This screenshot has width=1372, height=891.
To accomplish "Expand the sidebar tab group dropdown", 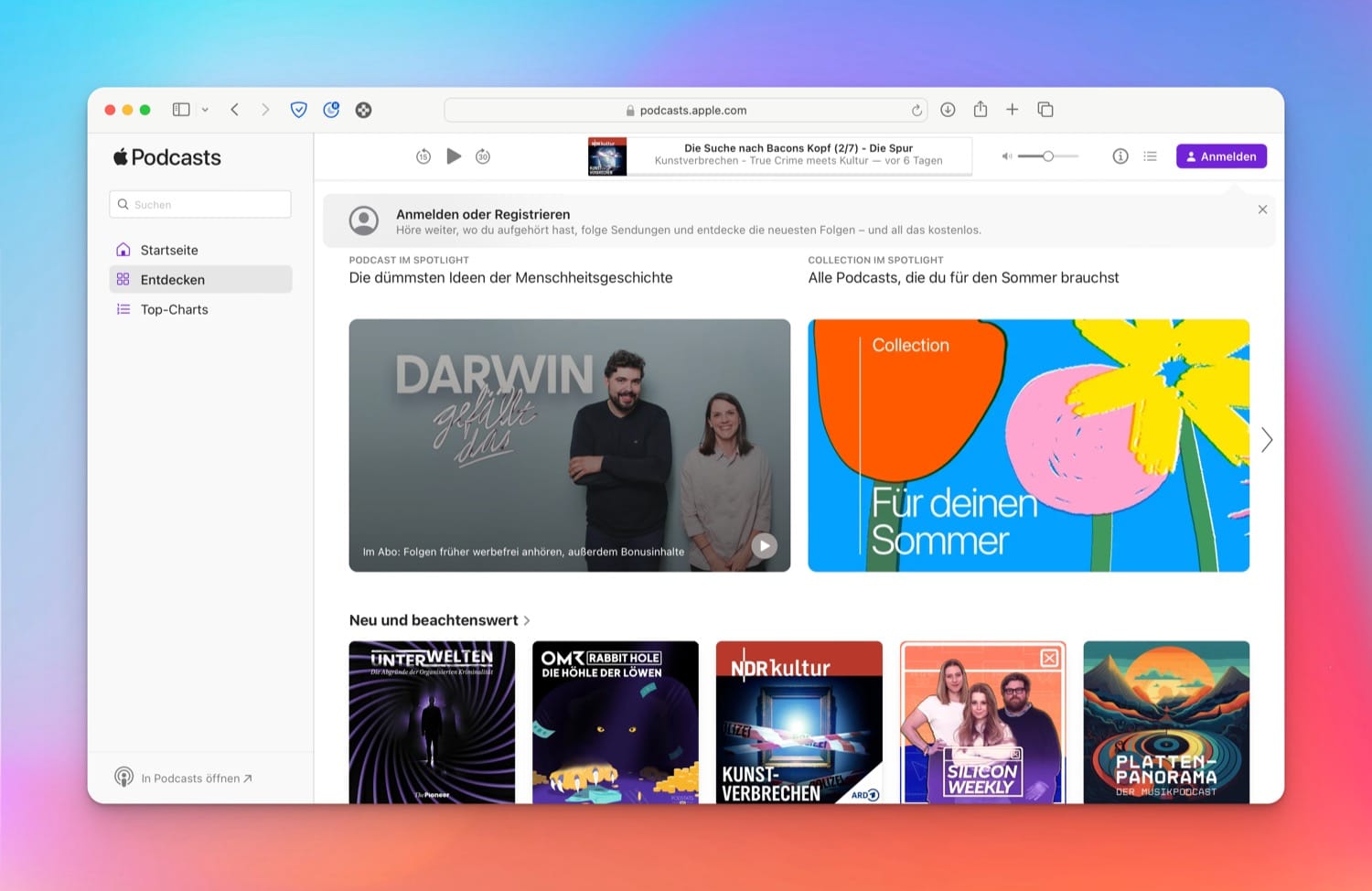I will (x=205, y=110).
